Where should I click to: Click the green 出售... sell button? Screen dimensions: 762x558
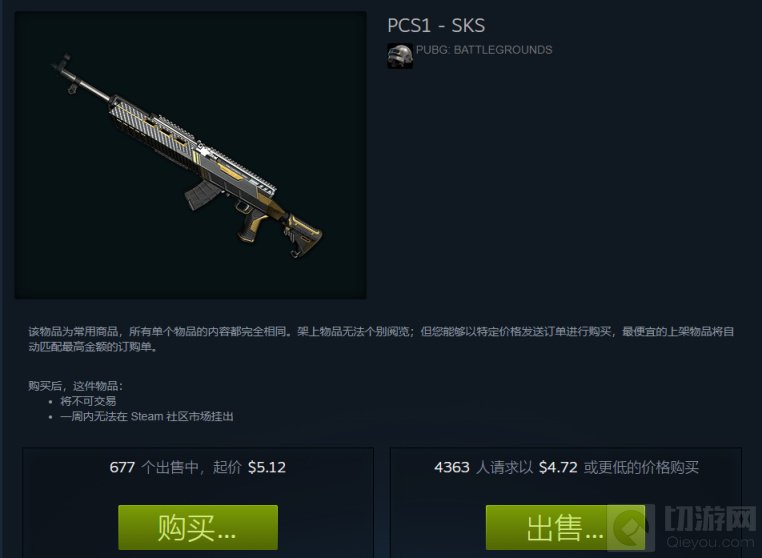pyautogui.click(x=565, y=527)
